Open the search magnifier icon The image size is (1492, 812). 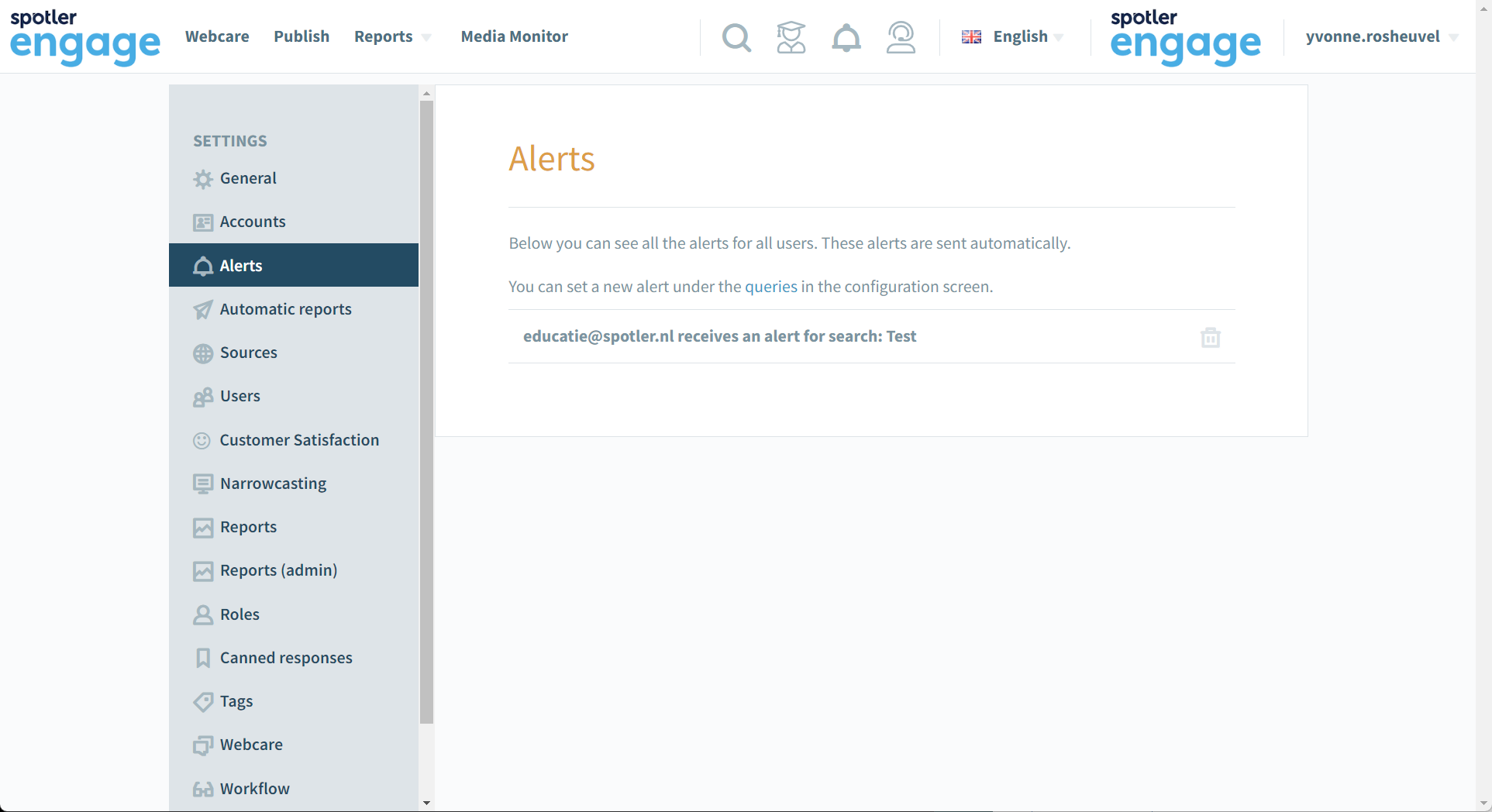pyautogui.click(x=736, y=37)
